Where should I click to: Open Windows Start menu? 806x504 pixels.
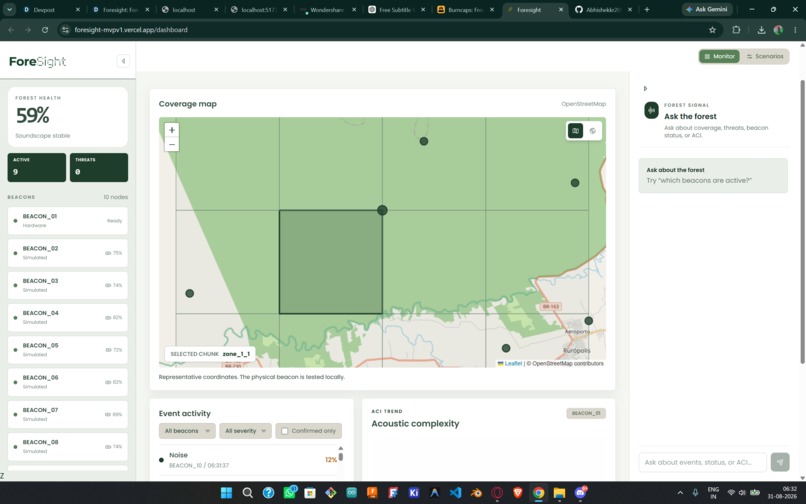coord(226,493)
